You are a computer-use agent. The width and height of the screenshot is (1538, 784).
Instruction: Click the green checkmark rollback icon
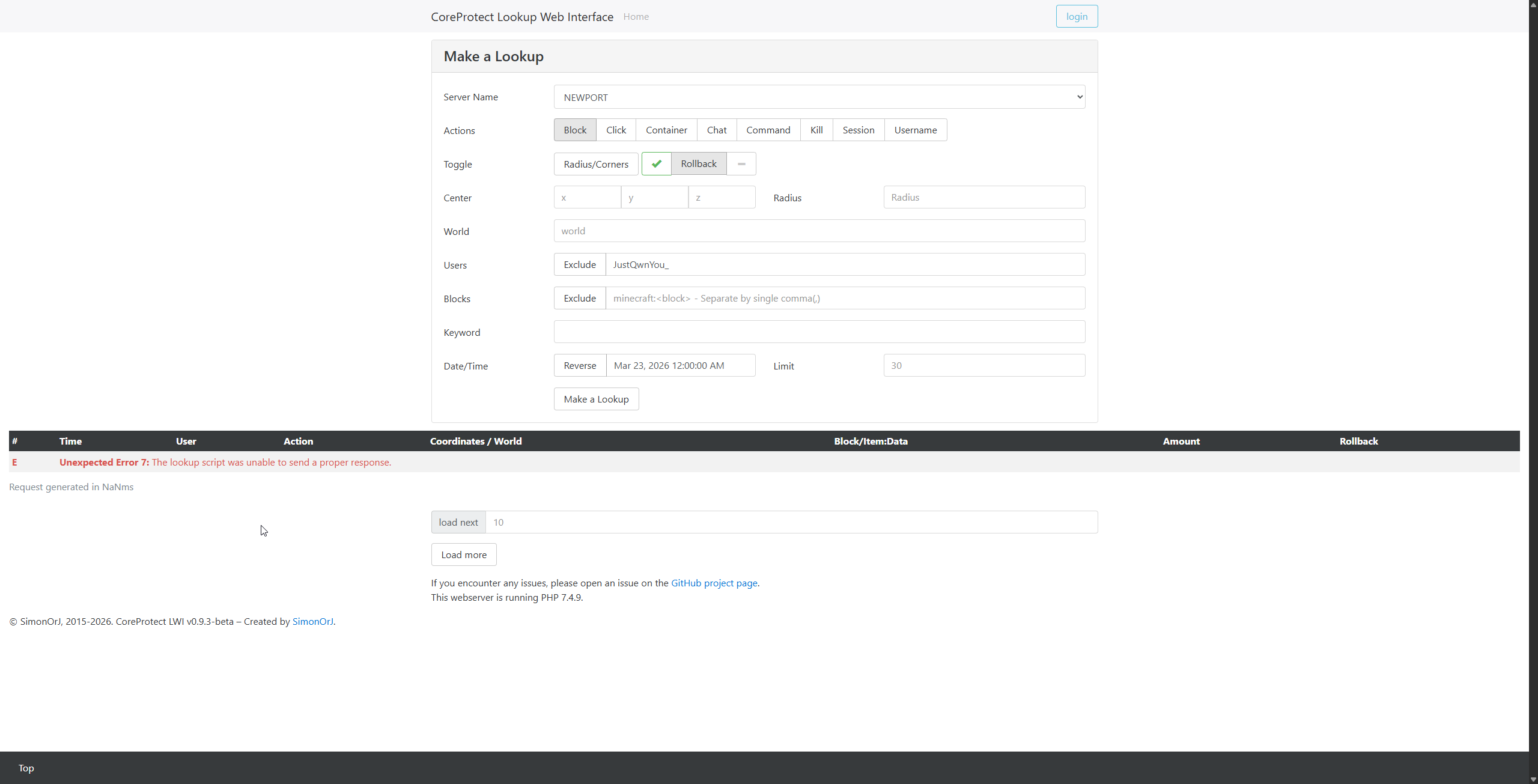(x=656, y=164)
